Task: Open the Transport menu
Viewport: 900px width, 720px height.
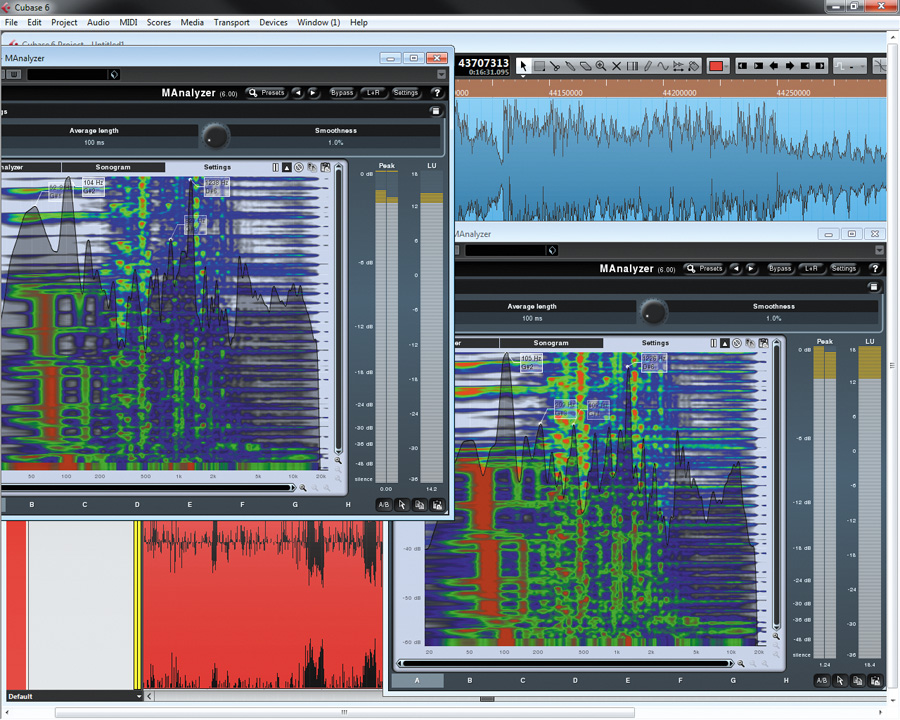Action: point(231,22)
